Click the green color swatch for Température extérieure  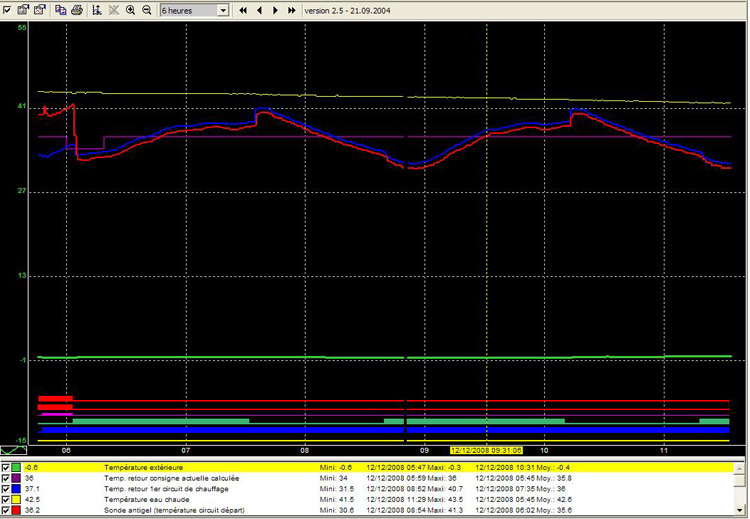18,467
